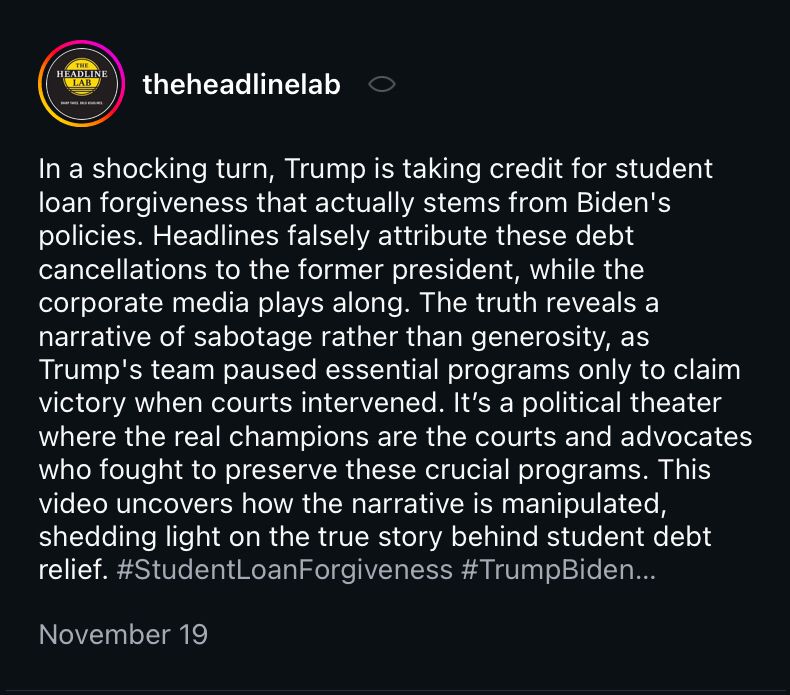Click the phrase "corporate media" in the caption
The width and height of the screenshot is (790, 695).
144,303
